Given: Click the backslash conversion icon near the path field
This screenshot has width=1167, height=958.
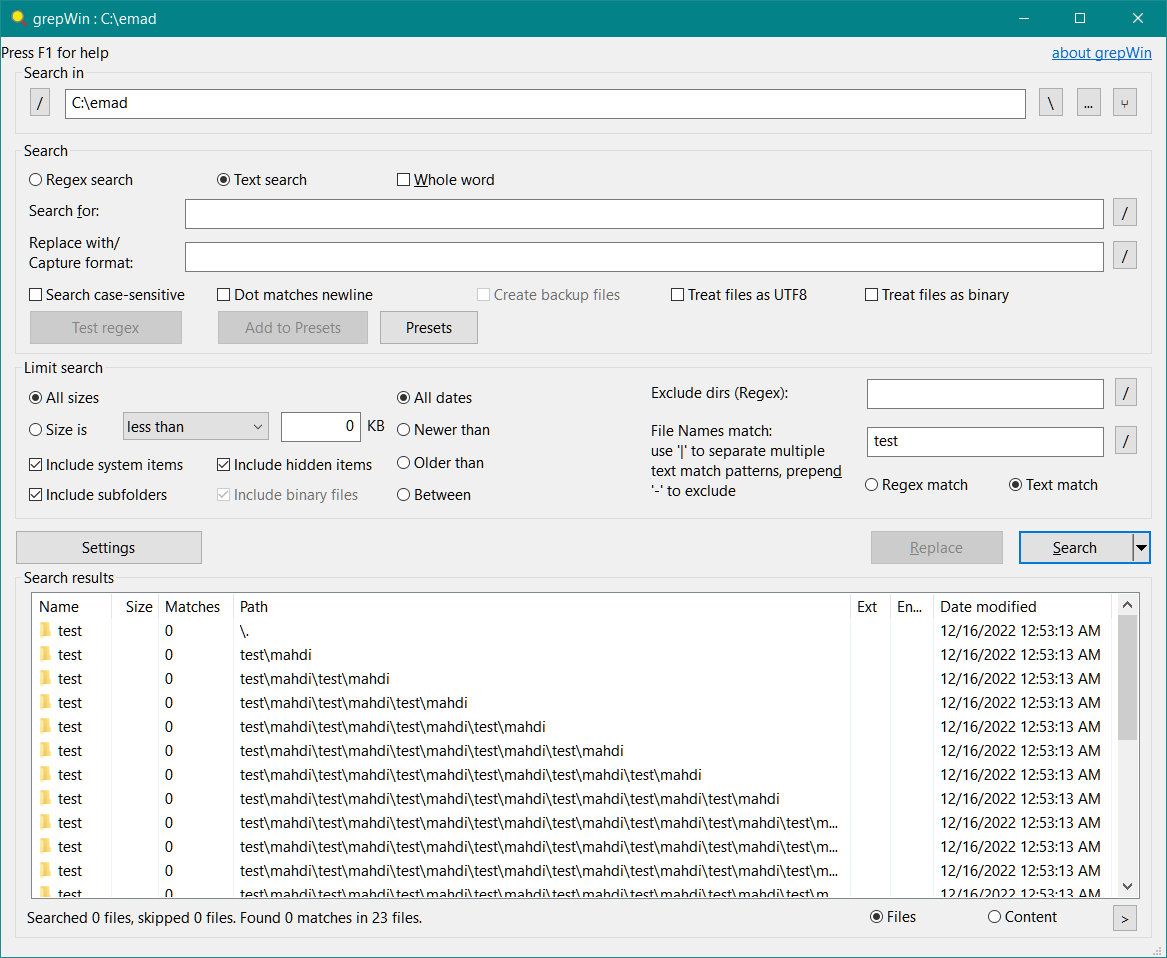Looking at the screenshot, I should click(x=1050, y=102).
